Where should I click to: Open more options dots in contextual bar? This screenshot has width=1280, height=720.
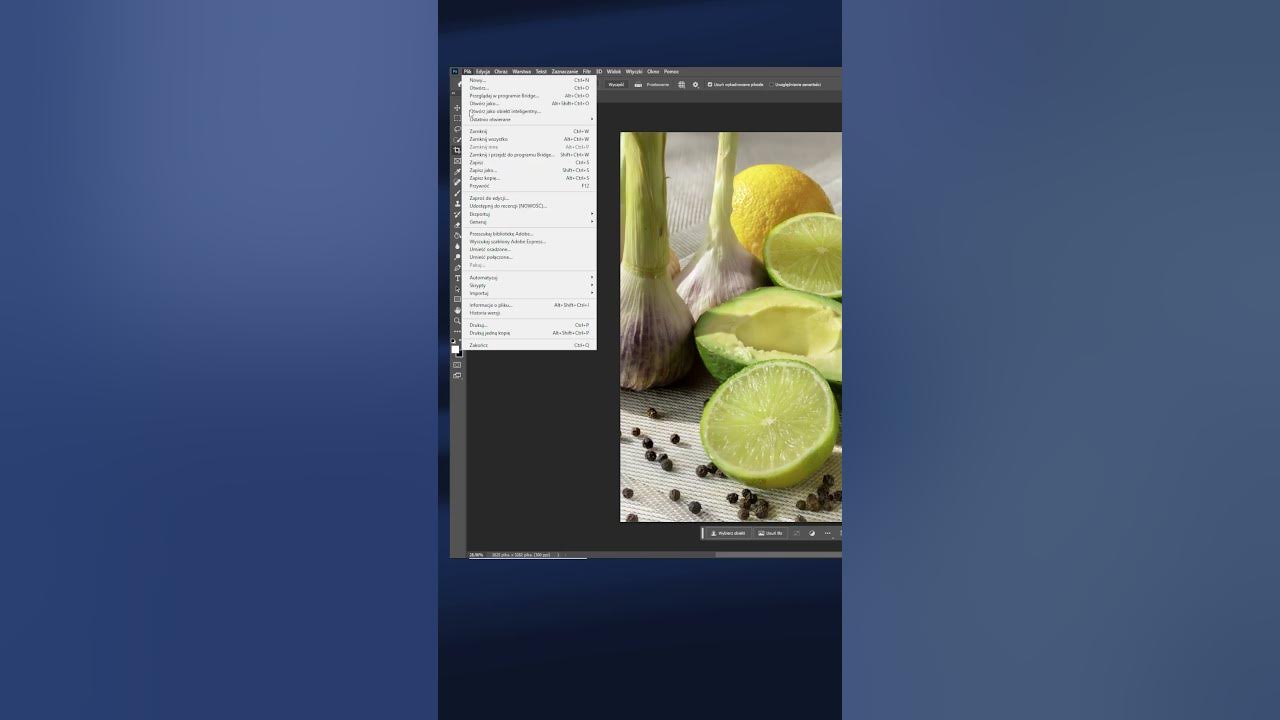click(x=828, y=533)
